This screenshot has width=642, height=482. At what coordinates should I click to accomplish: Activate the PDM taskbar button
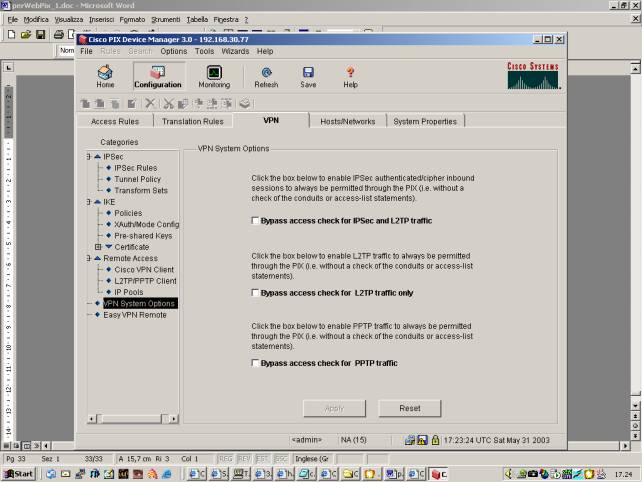coord(440,474)
